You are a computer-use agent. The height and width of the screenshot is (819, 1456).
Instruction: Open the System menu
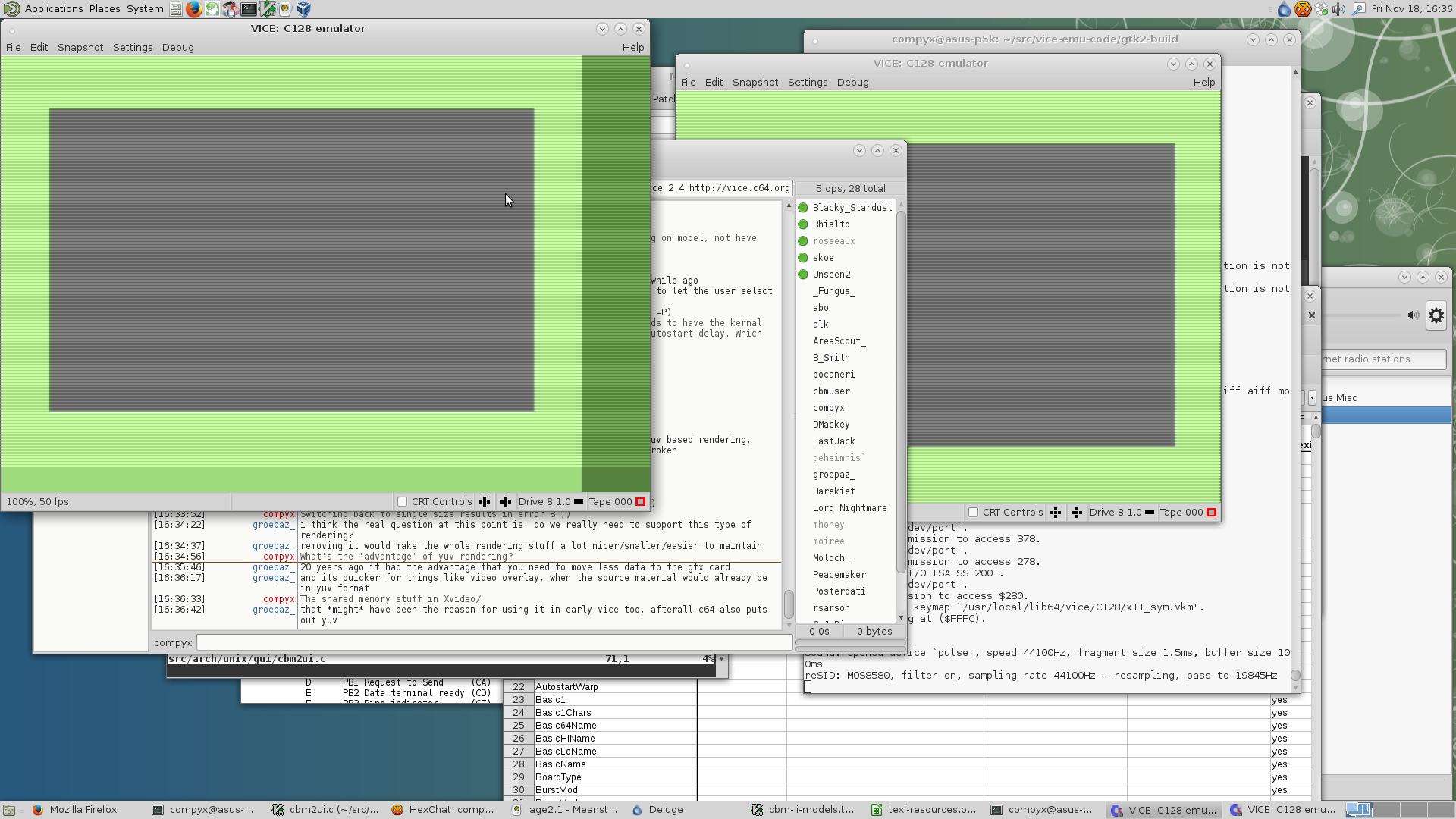click(145, 9)
